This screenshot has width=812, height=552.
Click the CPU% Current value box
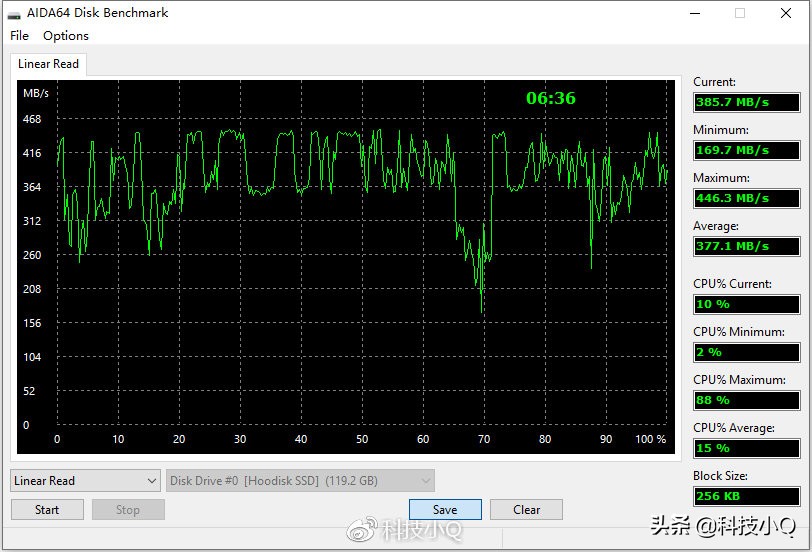click(746, 305)
